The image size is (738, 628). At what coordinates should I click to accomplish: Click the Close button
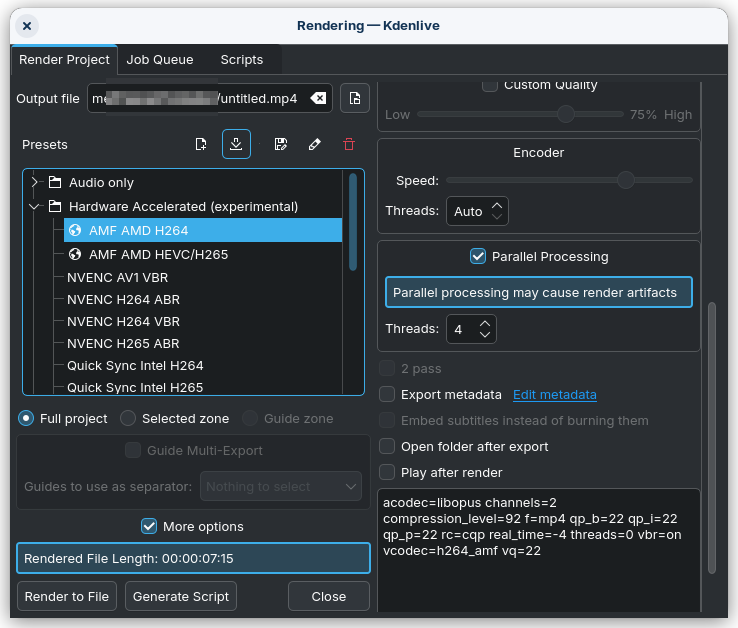tap(329, 596)
